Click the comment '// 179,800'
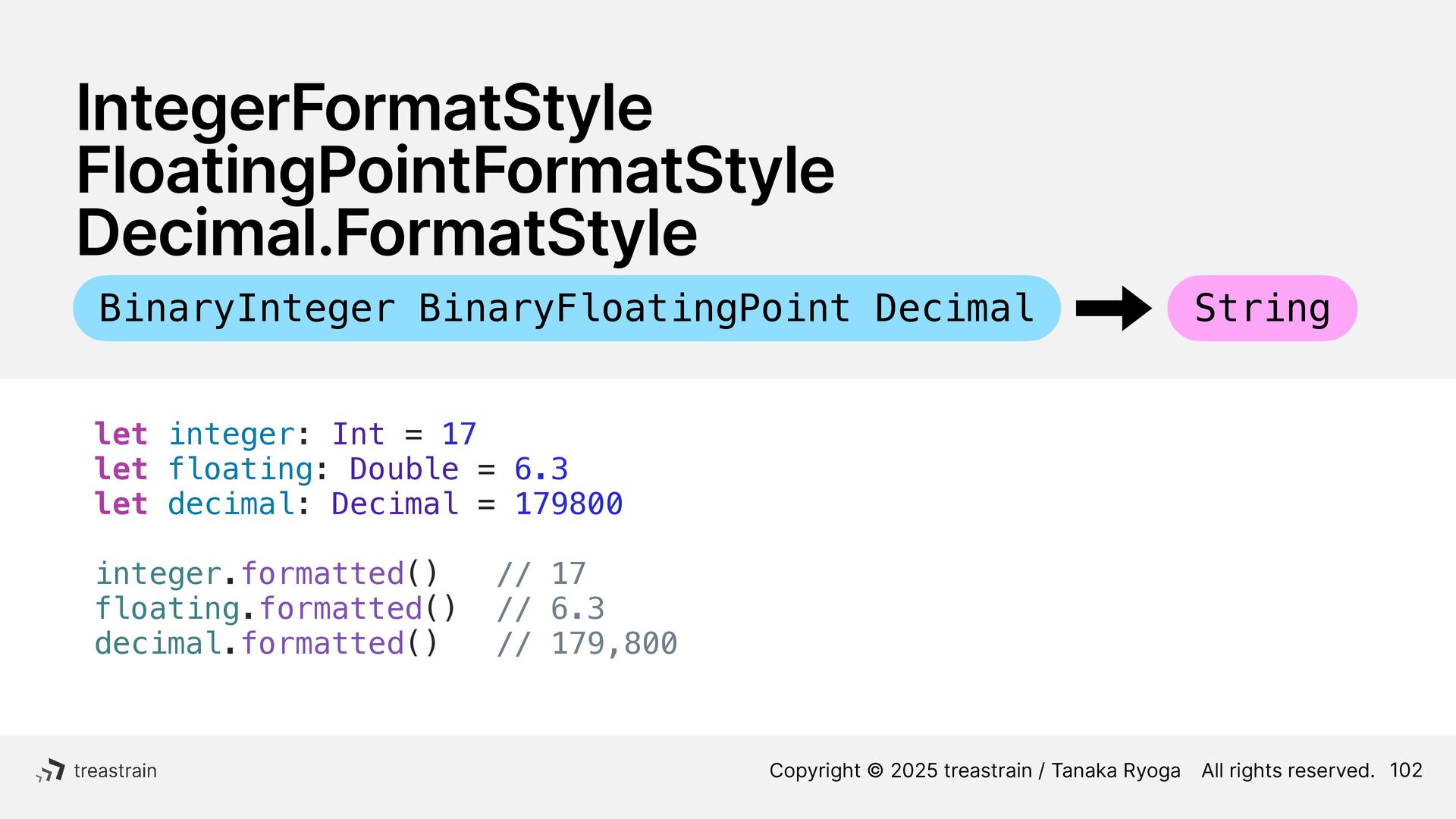The width and height of the screenshot is (1456, 819). point(587,644)
